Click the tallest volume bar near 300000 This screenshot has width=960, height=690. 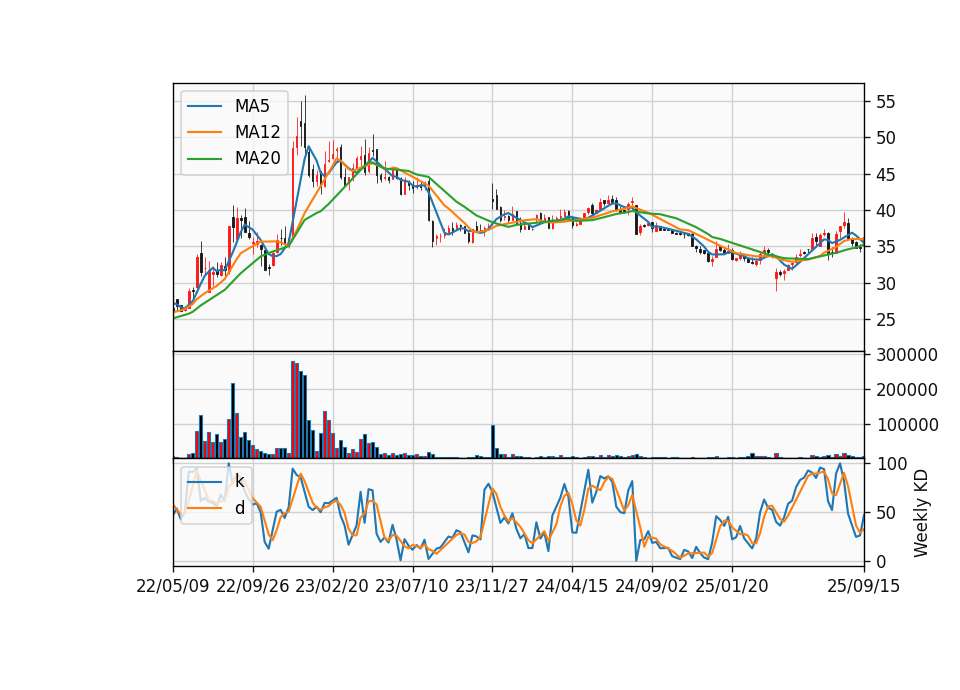click(293, 410)
